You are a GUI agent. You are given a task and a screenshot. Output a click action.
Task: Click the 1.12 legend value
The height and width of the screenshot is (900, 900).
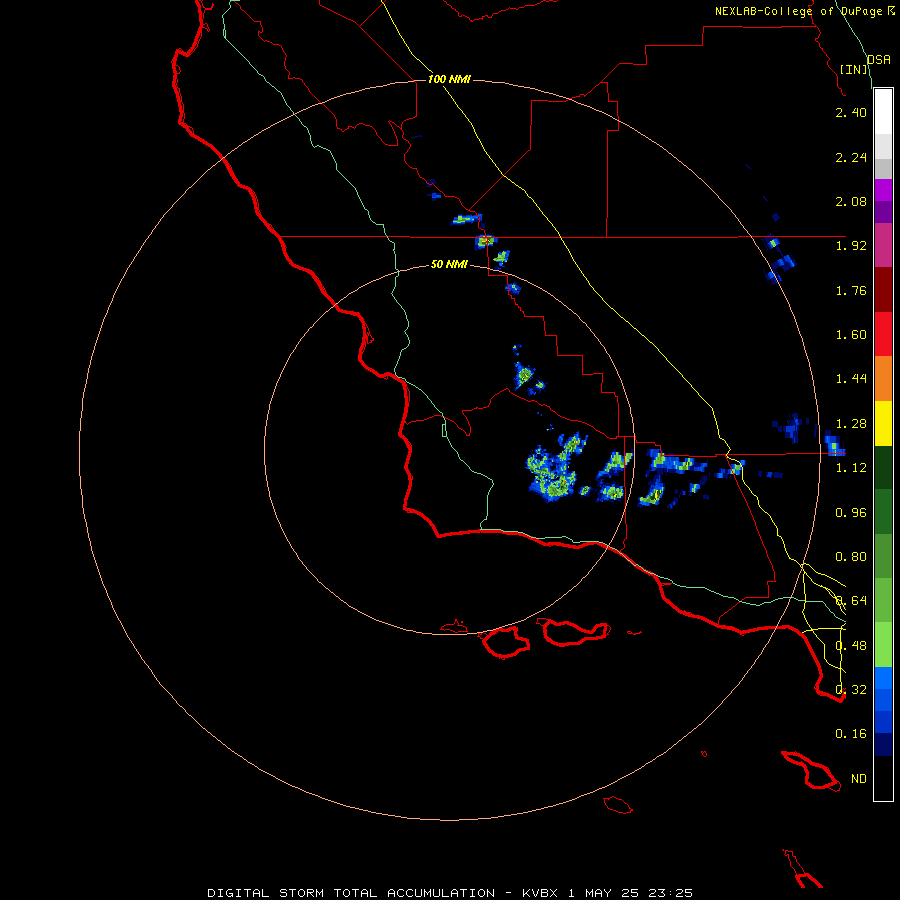851,468
